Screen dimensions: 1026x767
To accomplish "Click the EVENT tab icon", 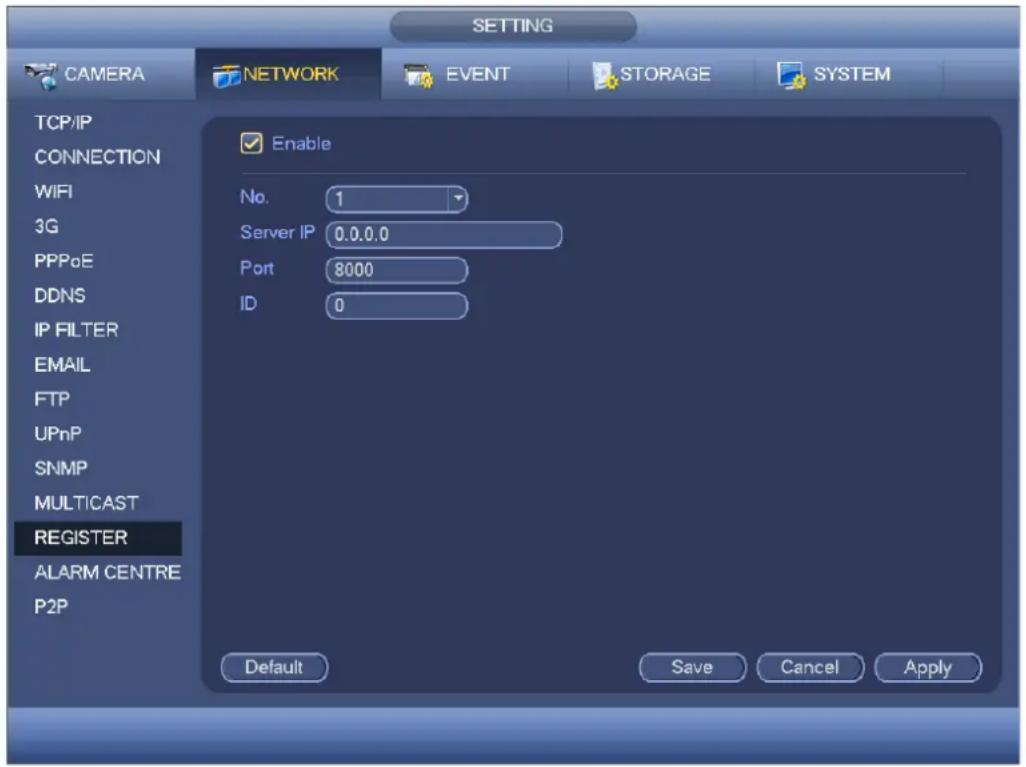I will point(419,76).
